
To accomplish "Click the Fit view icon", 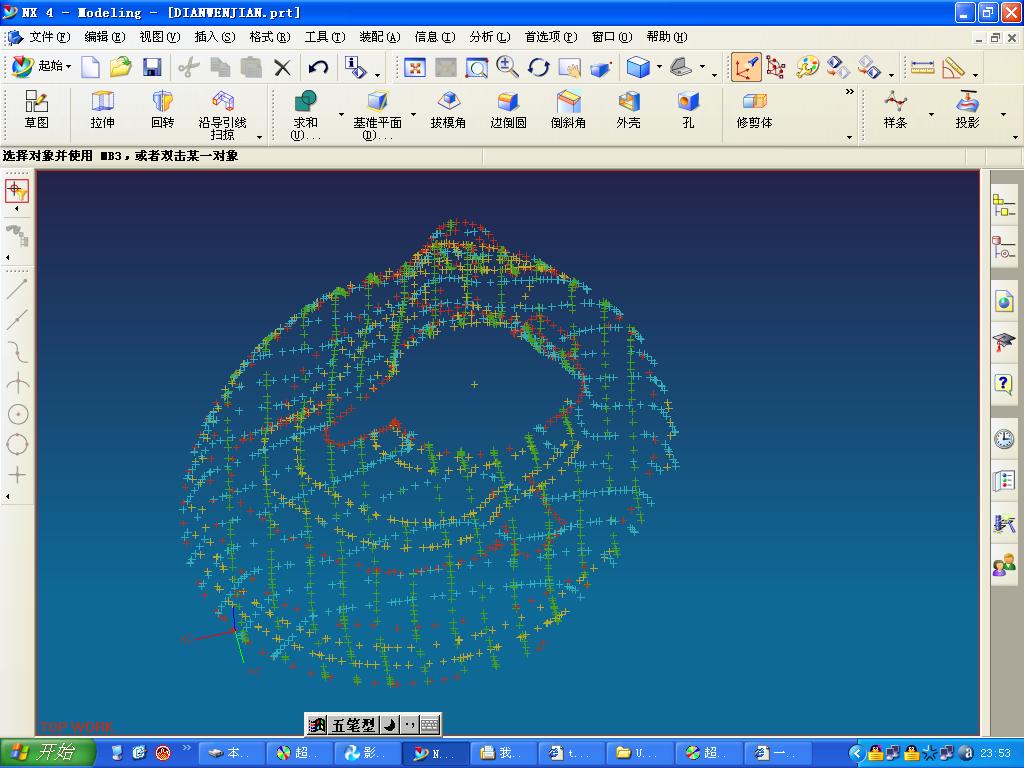I will [x=414, y=67].
